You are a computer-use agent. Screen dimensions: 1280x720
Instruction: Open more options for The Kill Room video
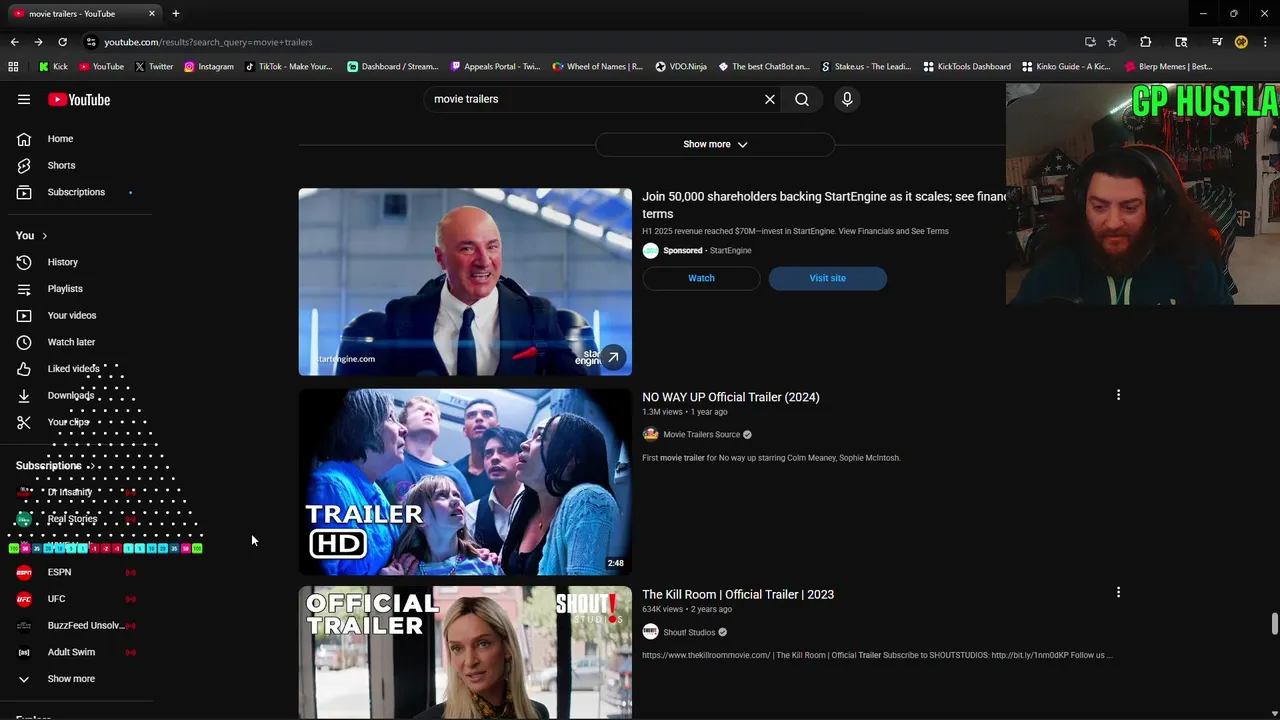click(x=1118, y=592)
